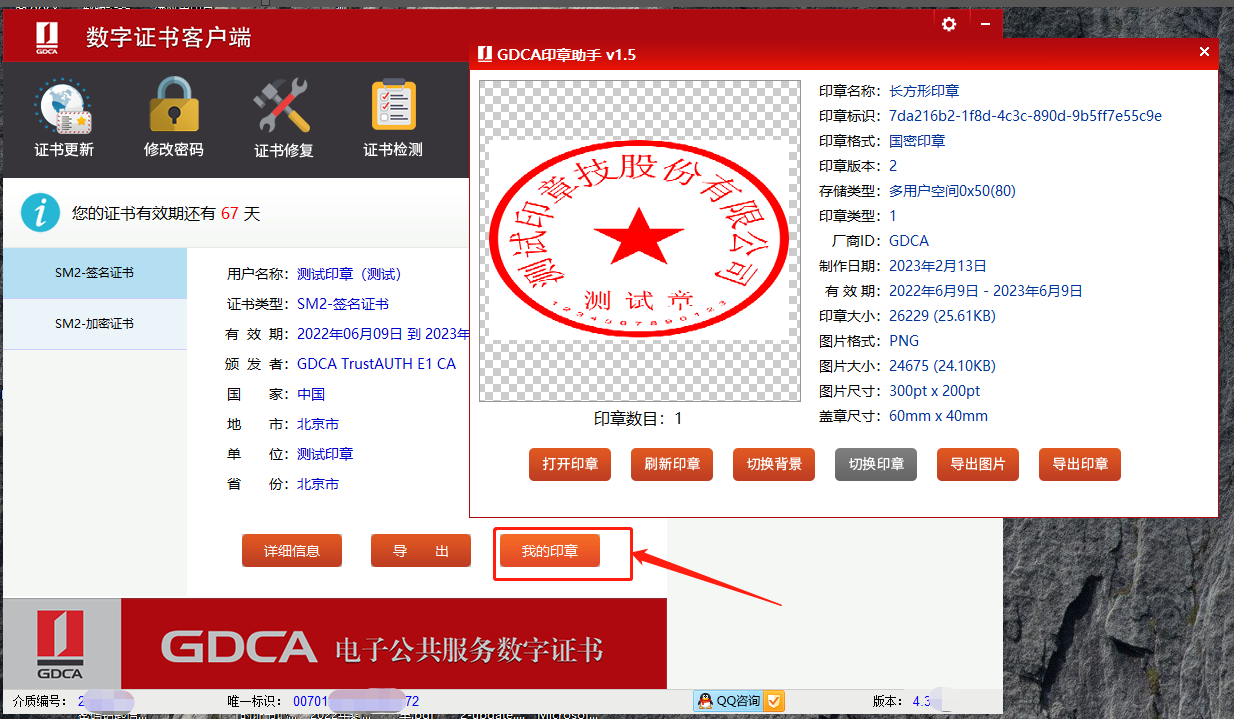The width and height of the screenshot is (1234, 719).
Task: Click the user name 测试印章（测试）
Action: point(349,274)
